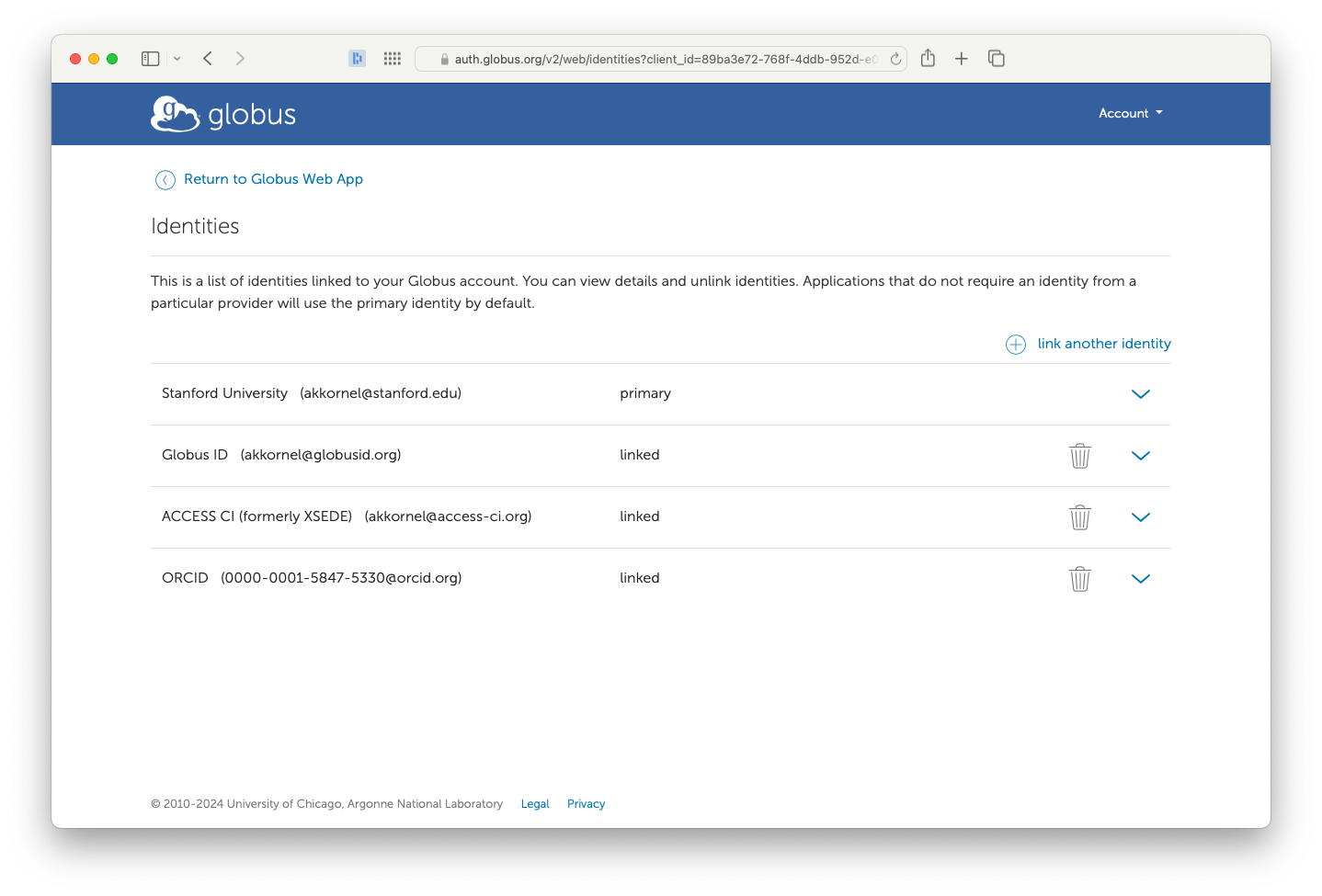Maximize the Safari window with green button

click(x=112, y=59)
